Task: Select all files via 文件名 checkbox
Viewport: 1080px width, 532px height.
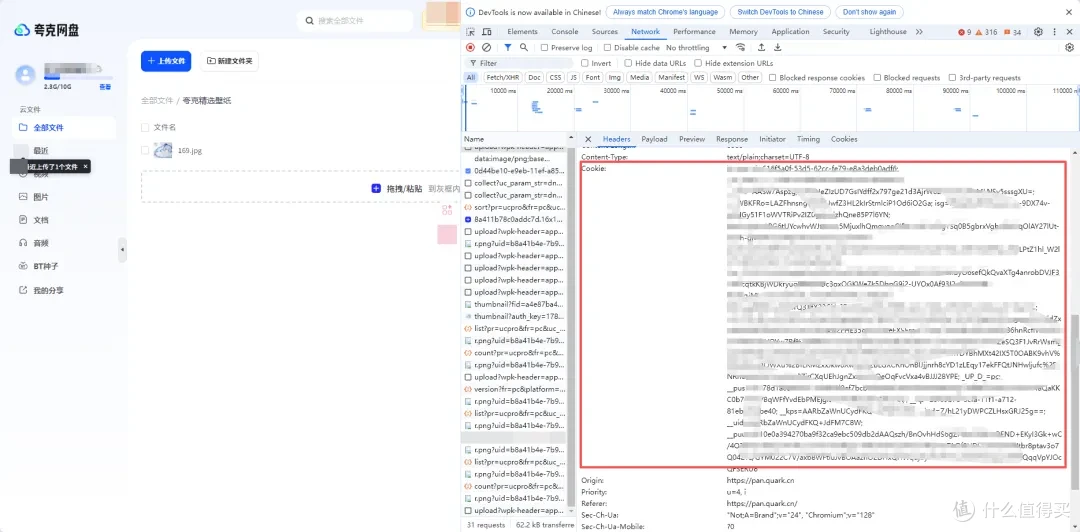Action: click(x=145, y=127)
